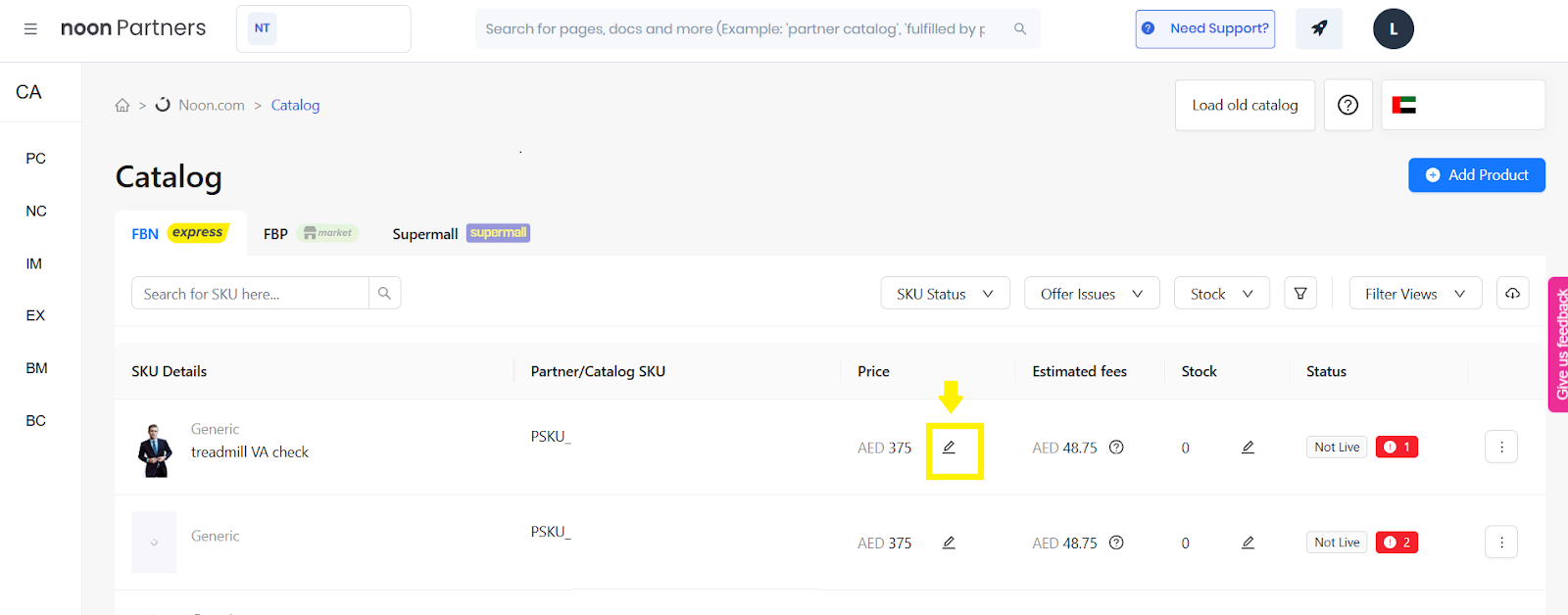The width and height of the screenshot is (1568, 615).
Task: Click AED 48.75 in treadmill VA check row
Action: (x=1064, y=448)
